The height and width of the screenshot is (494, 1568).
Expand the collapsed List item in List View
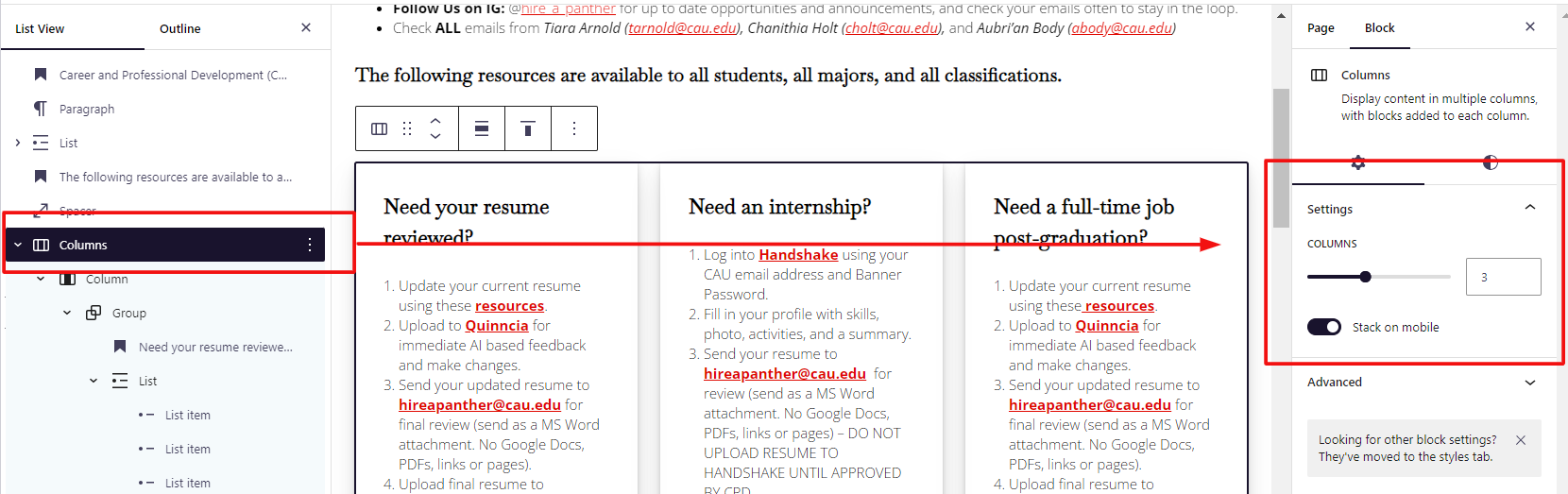click(x=18, y=143)
